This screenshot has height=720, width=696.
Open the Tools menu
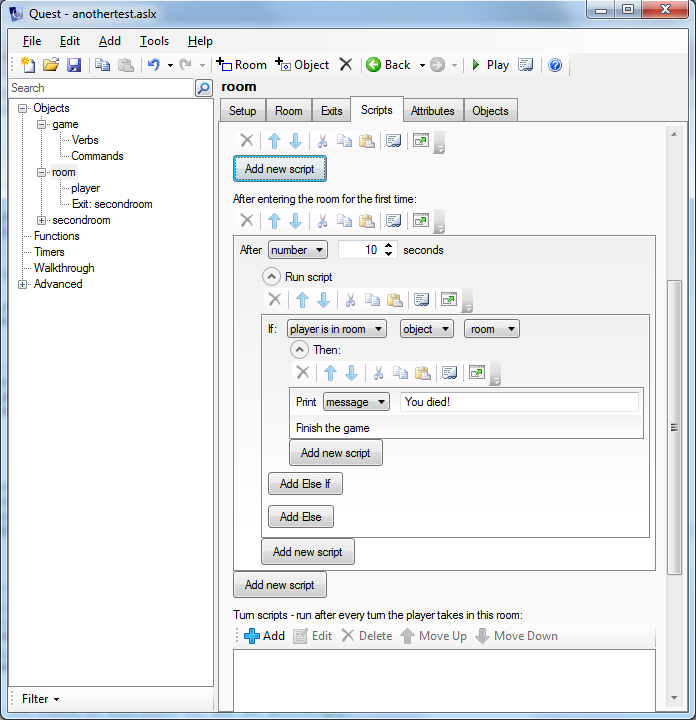(x=154, y=41)
